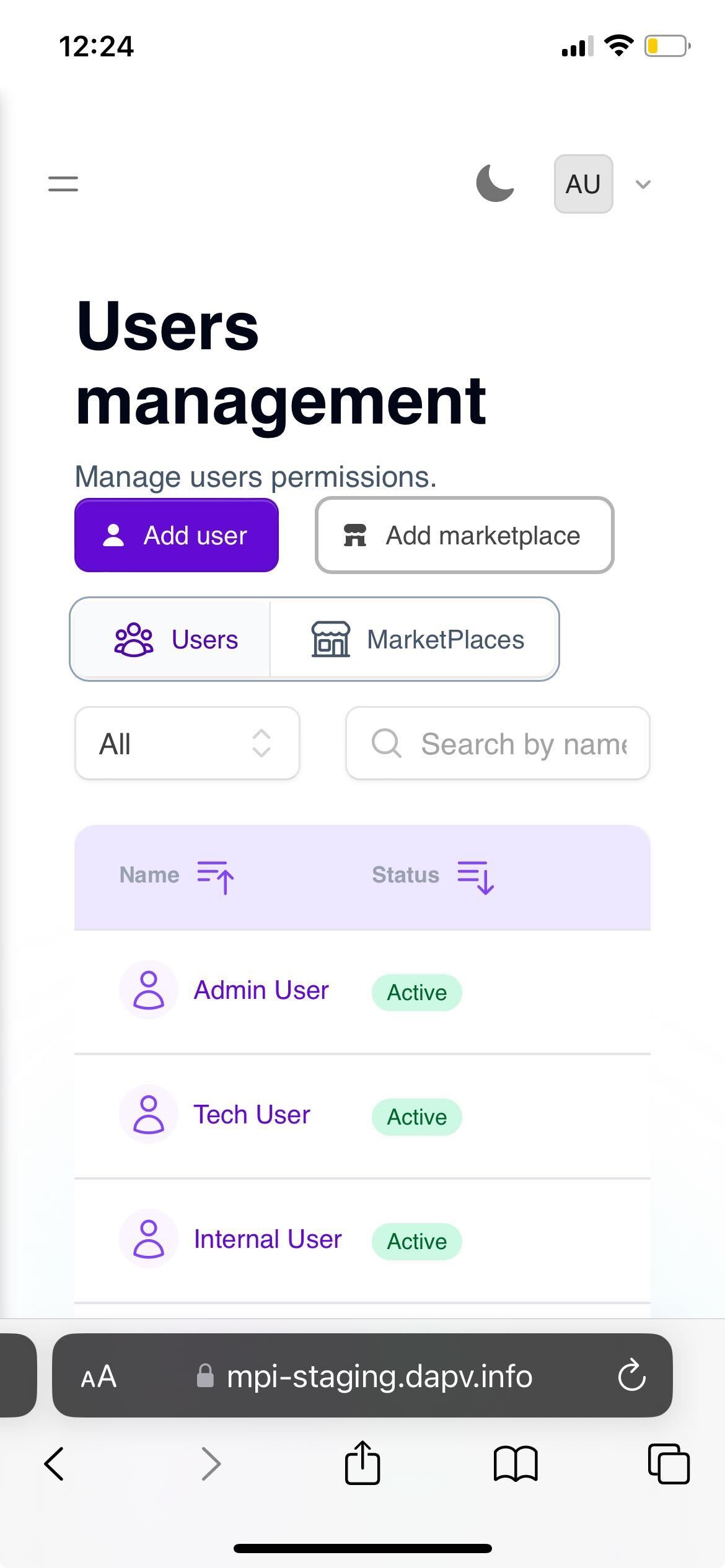725x1568 pixels.
Task: Toggle dark mode with moon icon
Action: tap(494, 184)
